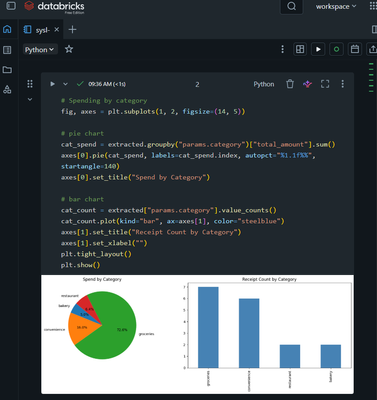Image resolution: width=377 pixels, height=400 pixels.
Task: Click the '# Spending by category' comment
Action: (104, 101)
